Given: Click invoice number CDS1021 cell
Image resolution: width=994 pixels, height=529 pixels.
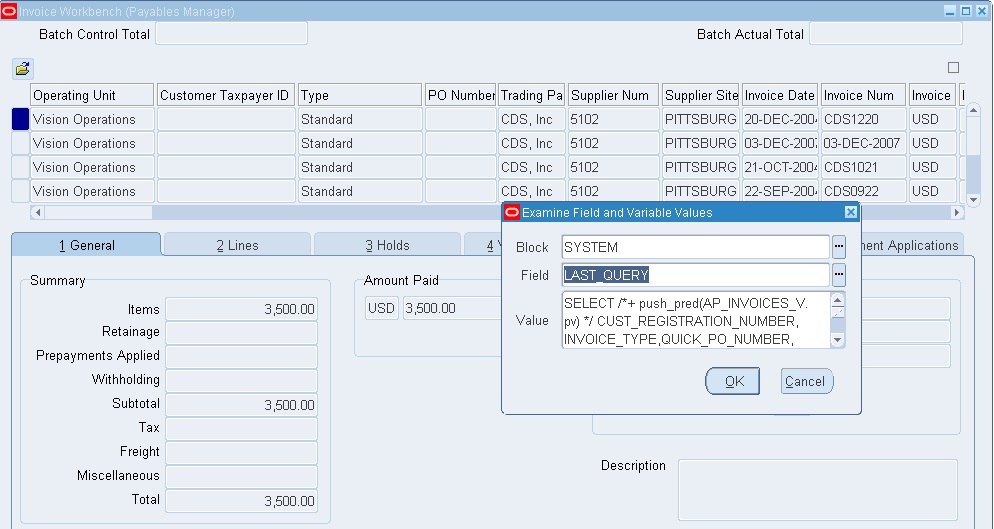Looking at the screenshot, I should pyautogui.click(x=863, y=167).
